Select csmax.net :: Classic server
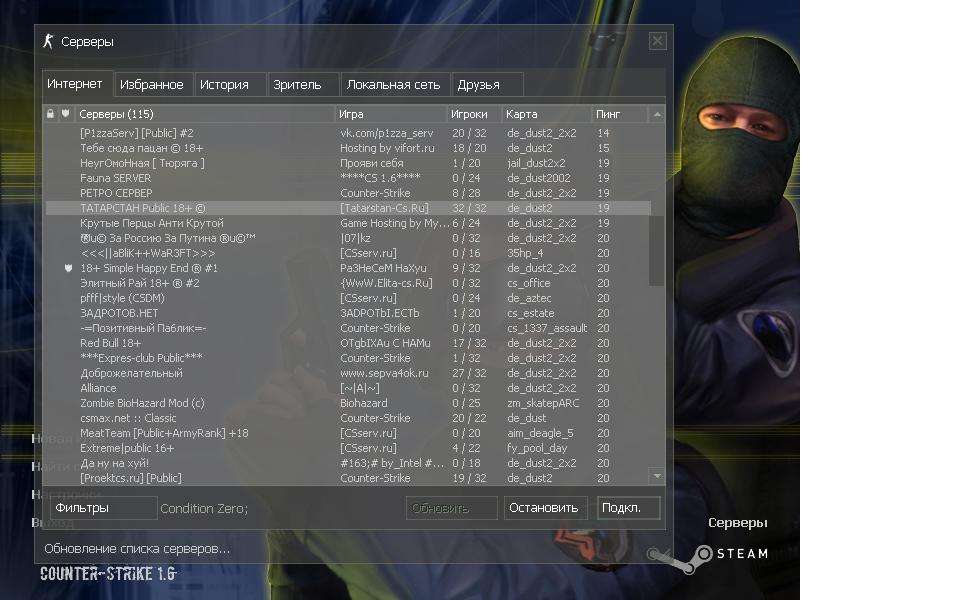The image size is (960, 600). 348,418
